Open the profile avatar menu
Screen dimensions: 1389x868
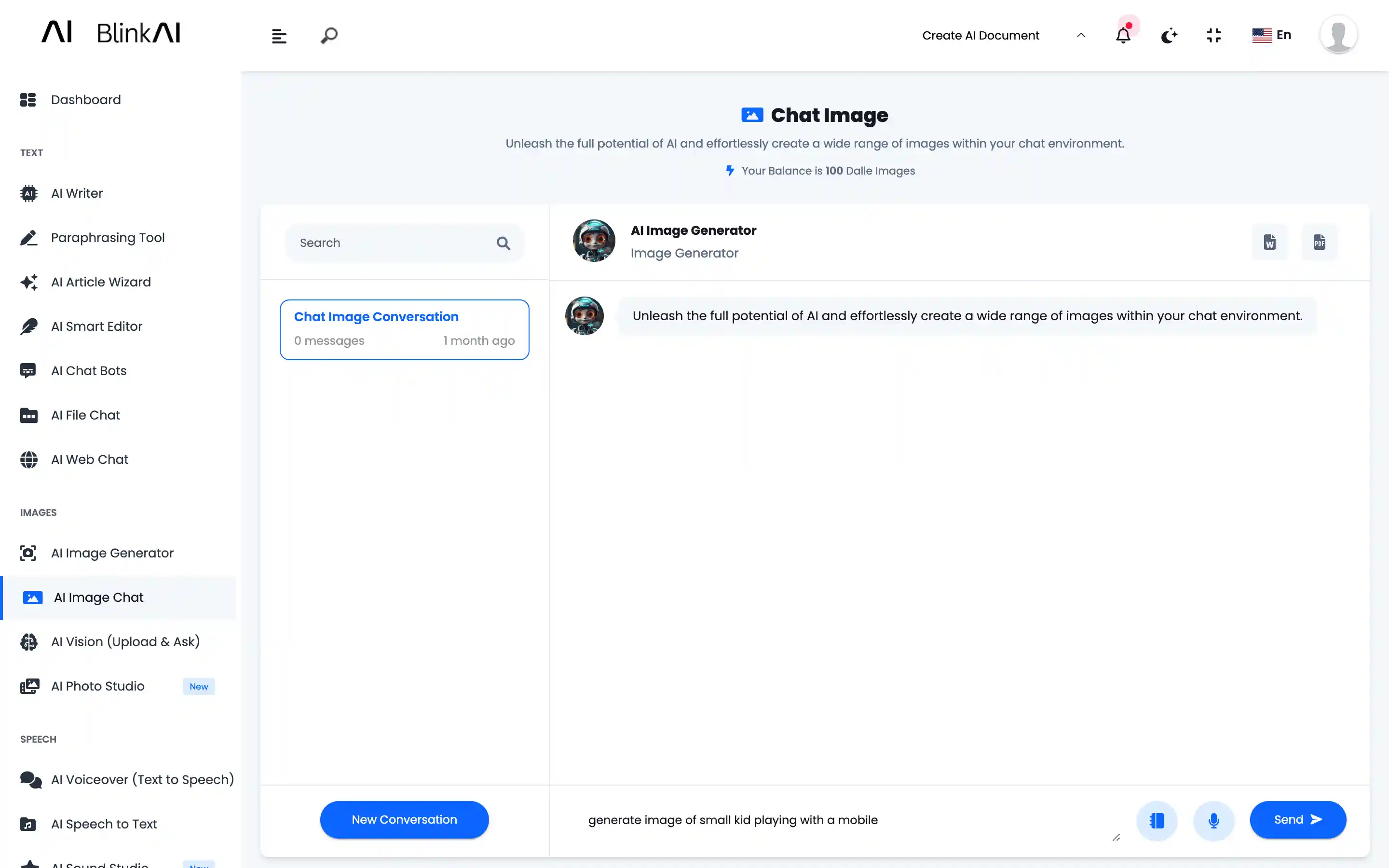(1337, 34)
